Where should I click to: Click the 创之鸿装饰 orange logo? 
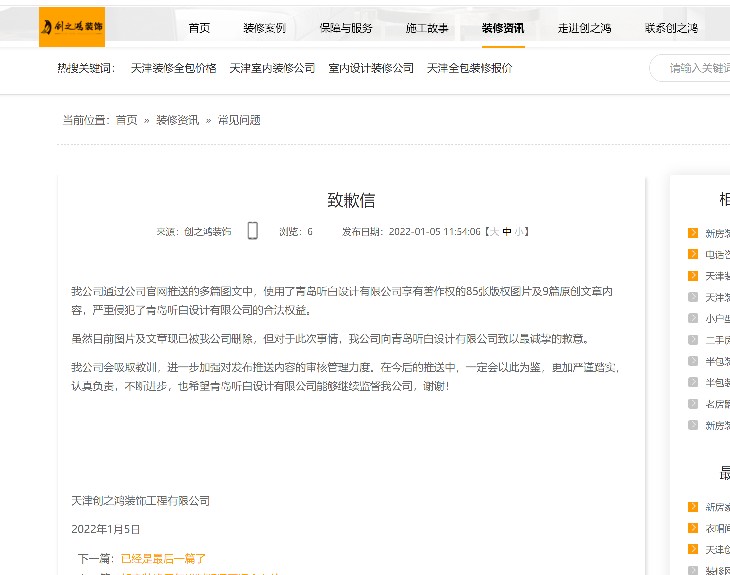[x=72, y=27]
